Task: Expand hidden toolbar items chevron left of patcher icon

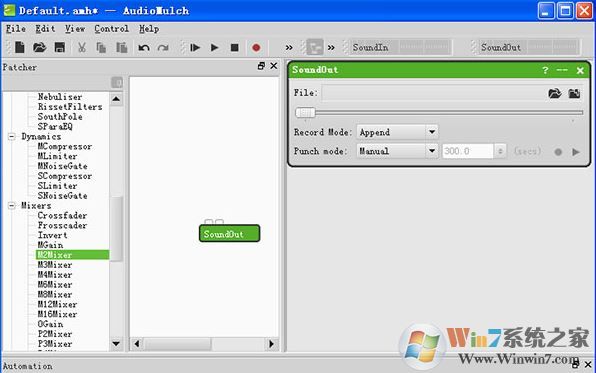Action: point(289,48)
